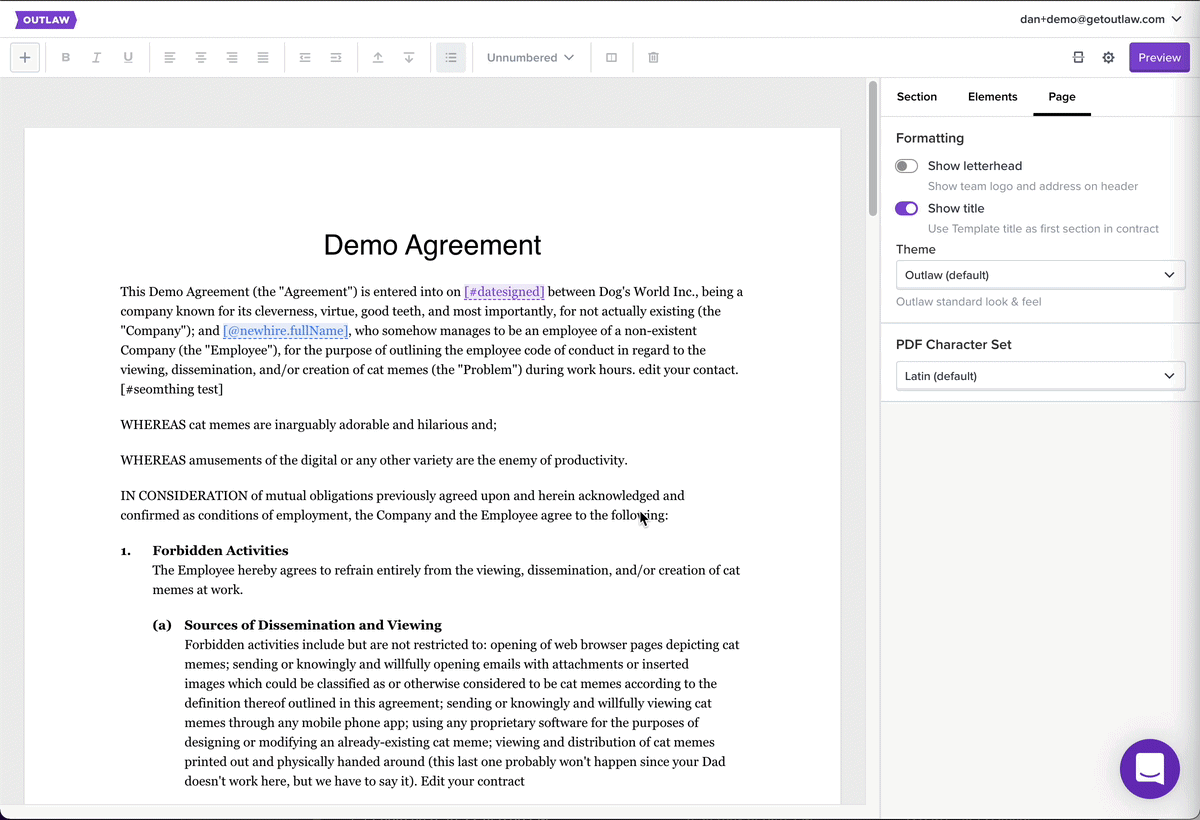Image resolution: width=1200 pixels, height=820 pixels.
Task: Switch to the Elements tab
Action: 993,97
